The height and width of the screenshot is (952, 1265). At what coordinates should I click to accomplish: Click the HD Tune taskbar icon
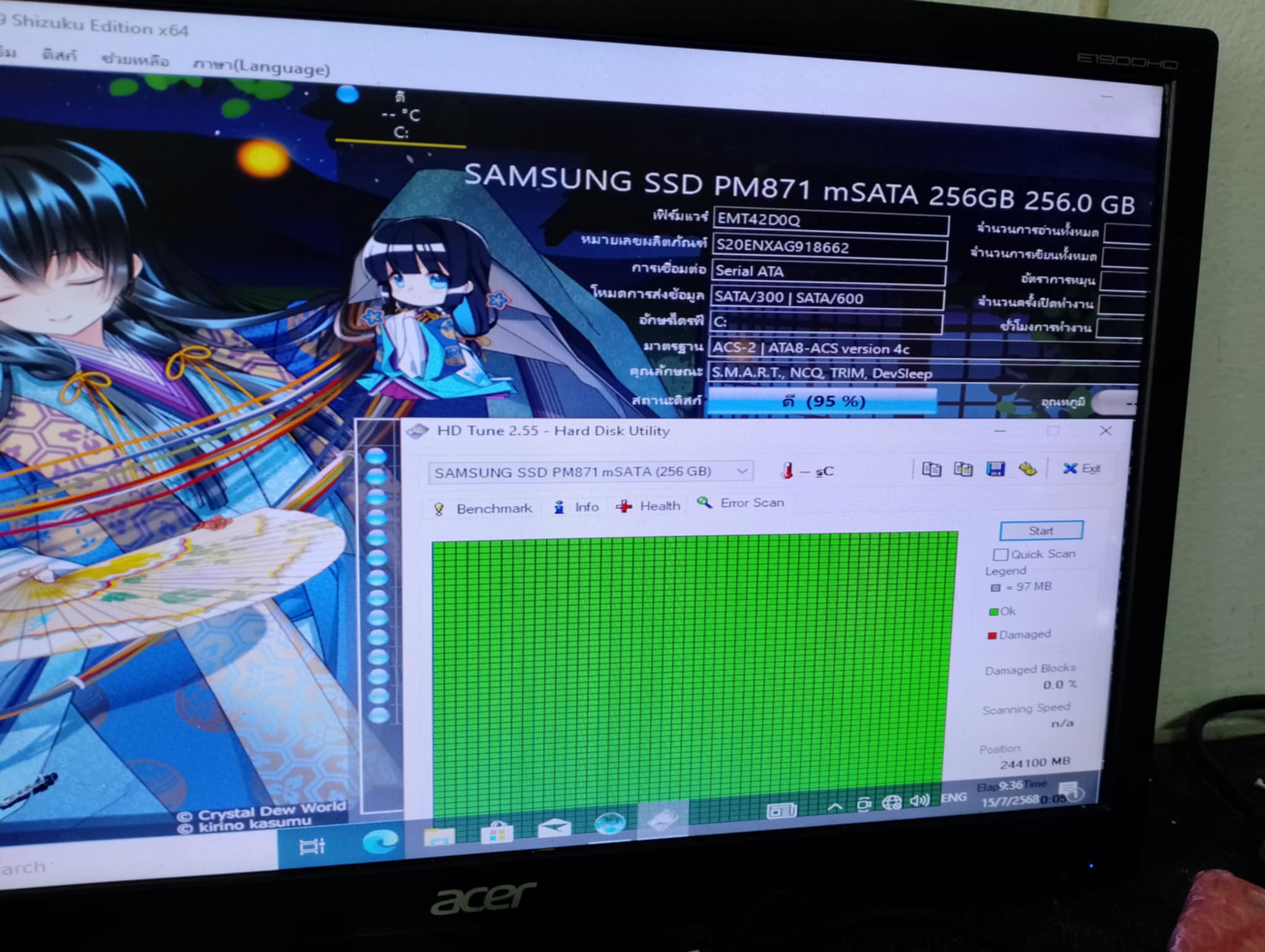tap(662, 820)
